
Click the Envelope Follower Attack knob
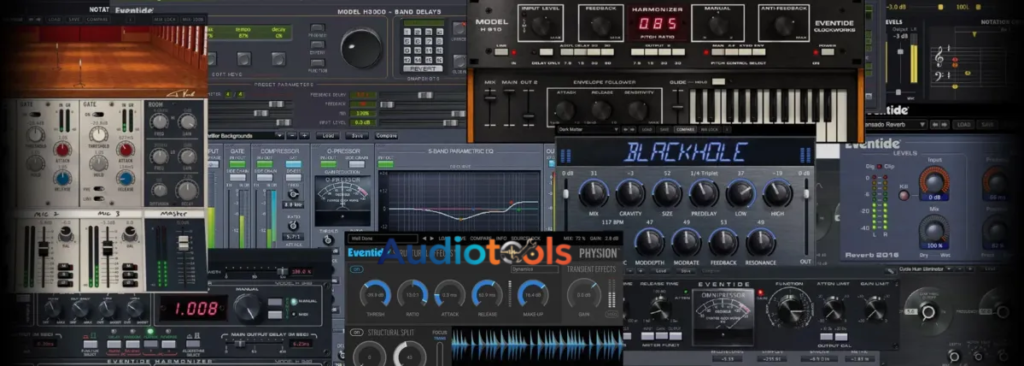click(x=565, y=110)
